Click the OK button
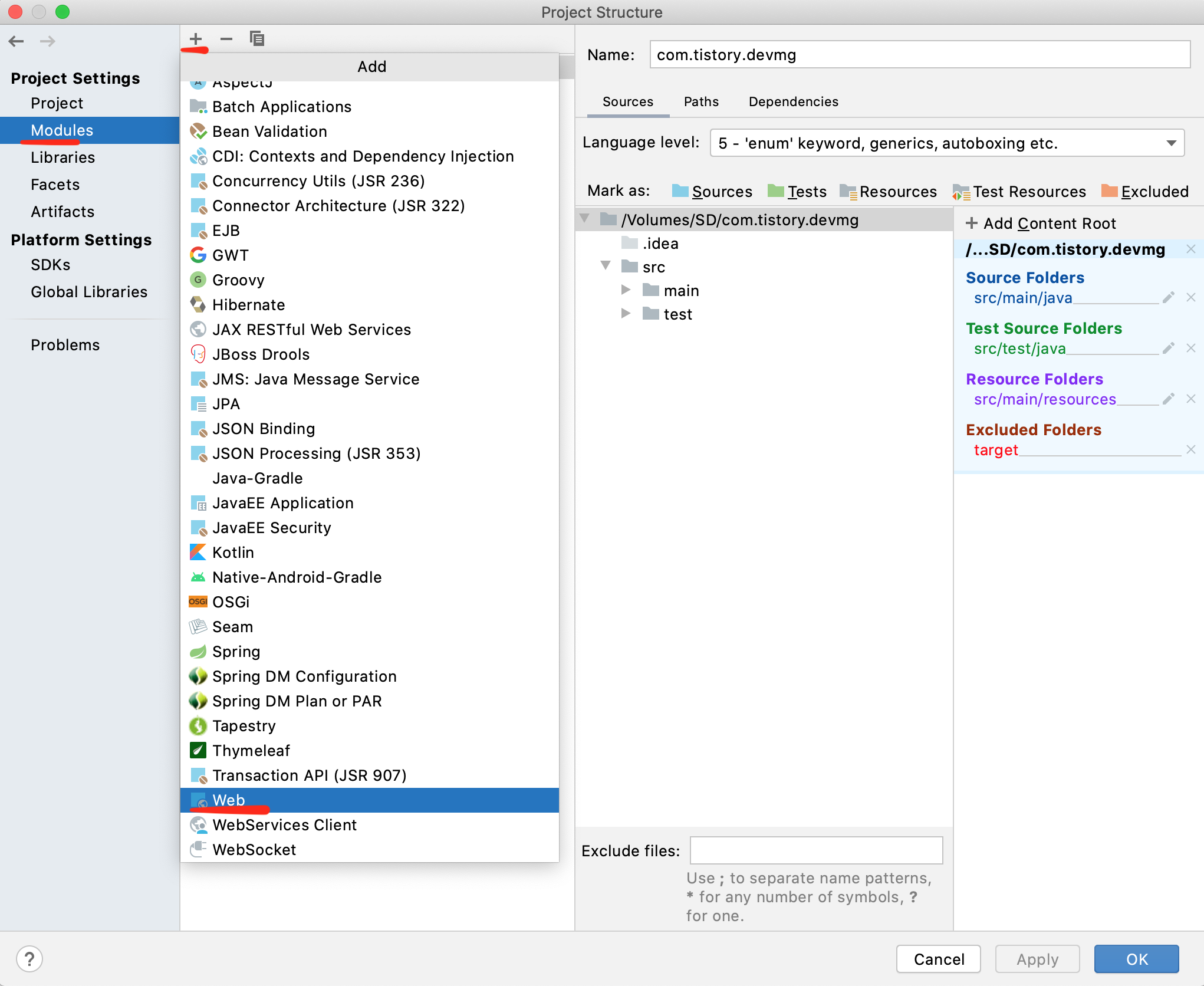This screenshot has width=1204, height=986. [x=1136, y=959]
